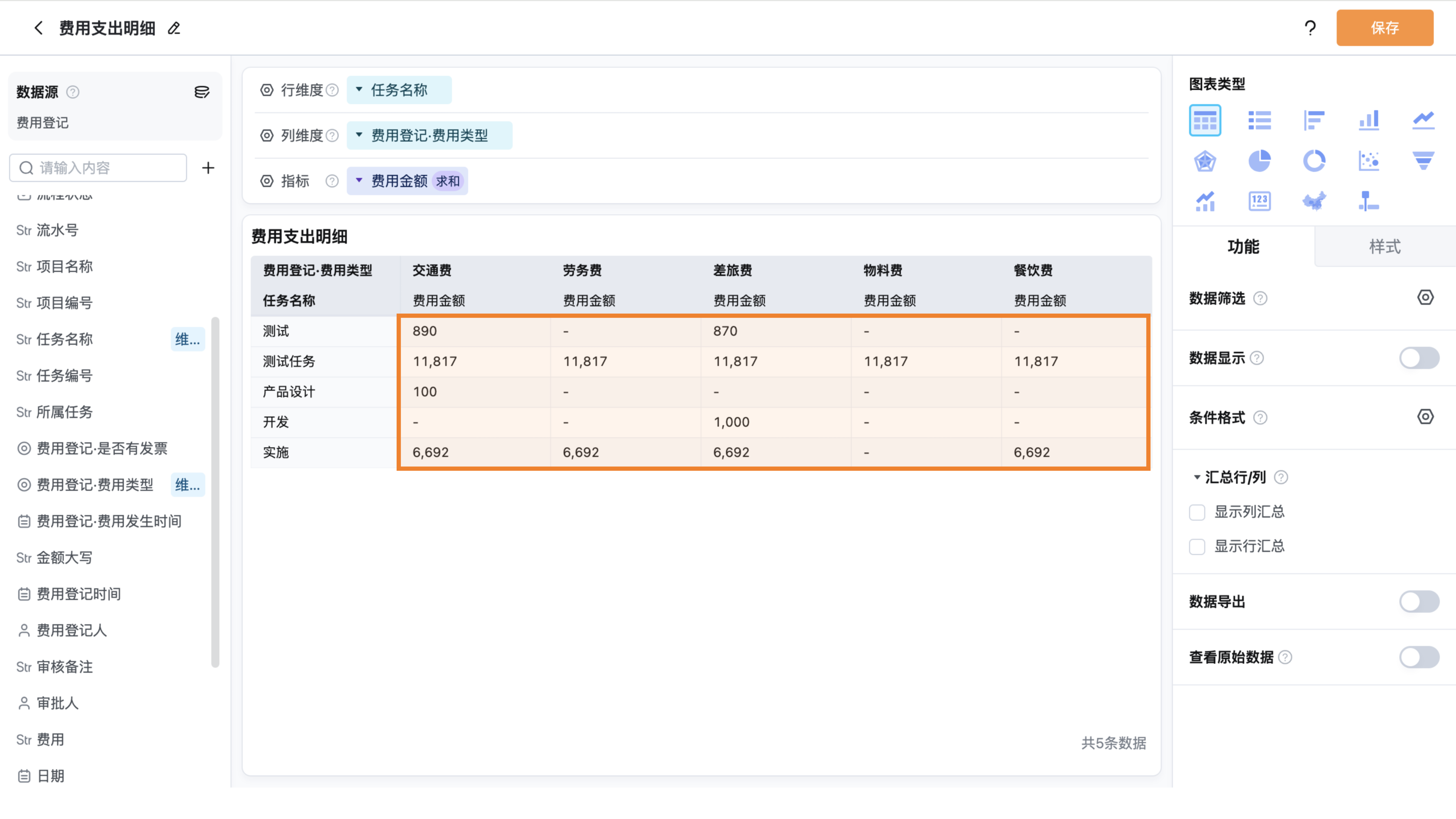Show the help tip beside 汇总行/列

[x=1281, y=478]
